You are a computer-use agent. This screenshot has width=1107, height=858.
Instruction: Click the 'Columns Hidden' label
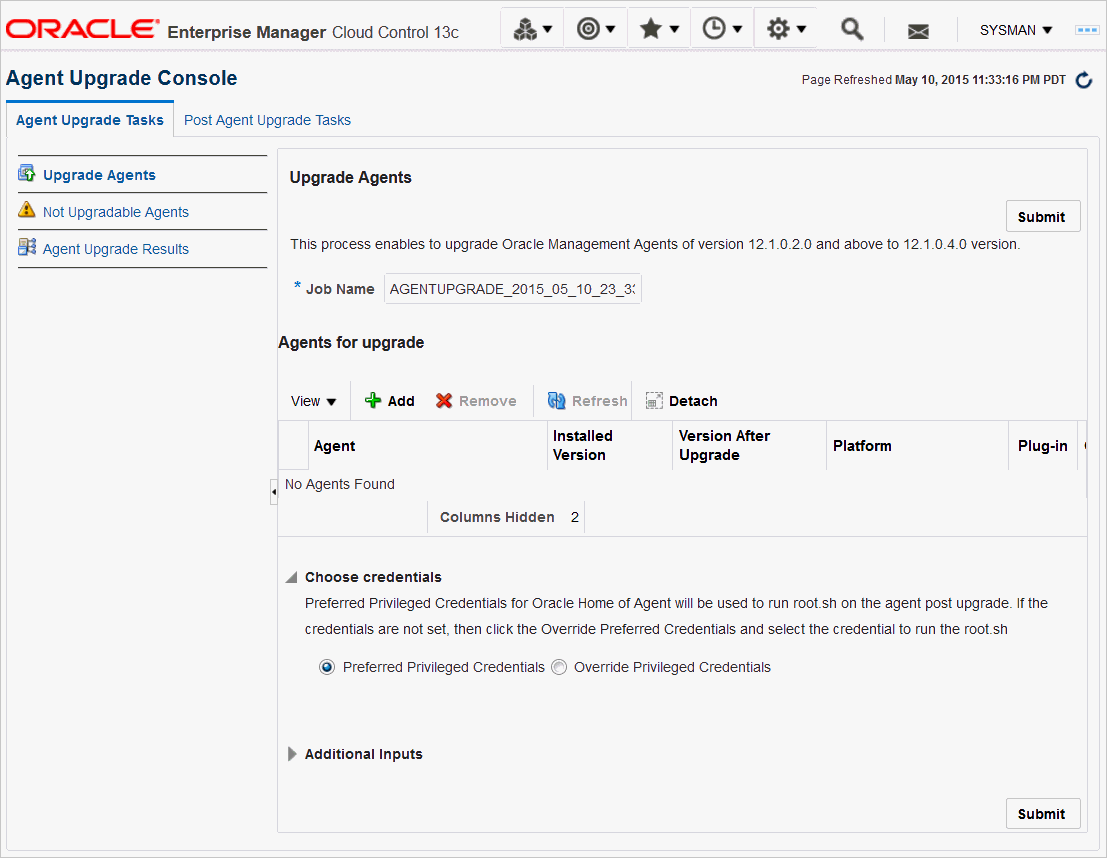click(497, 517)
